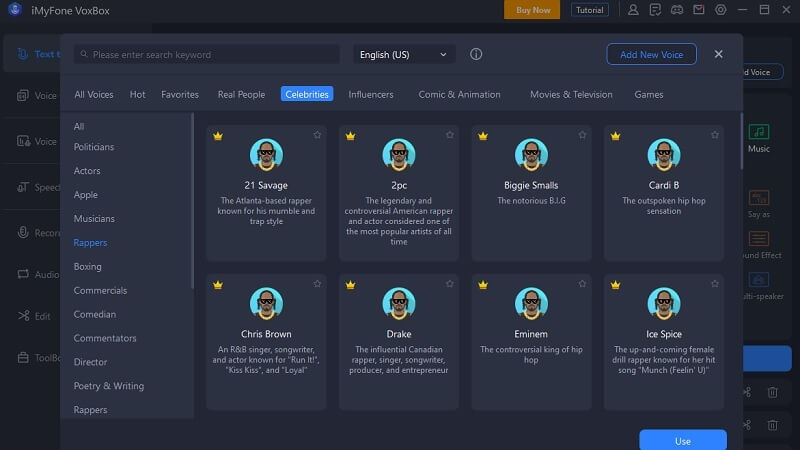The height and width of the screenshot is (450, 800).
Task: Click the search magnifier icon
Action: coord(84,54)
